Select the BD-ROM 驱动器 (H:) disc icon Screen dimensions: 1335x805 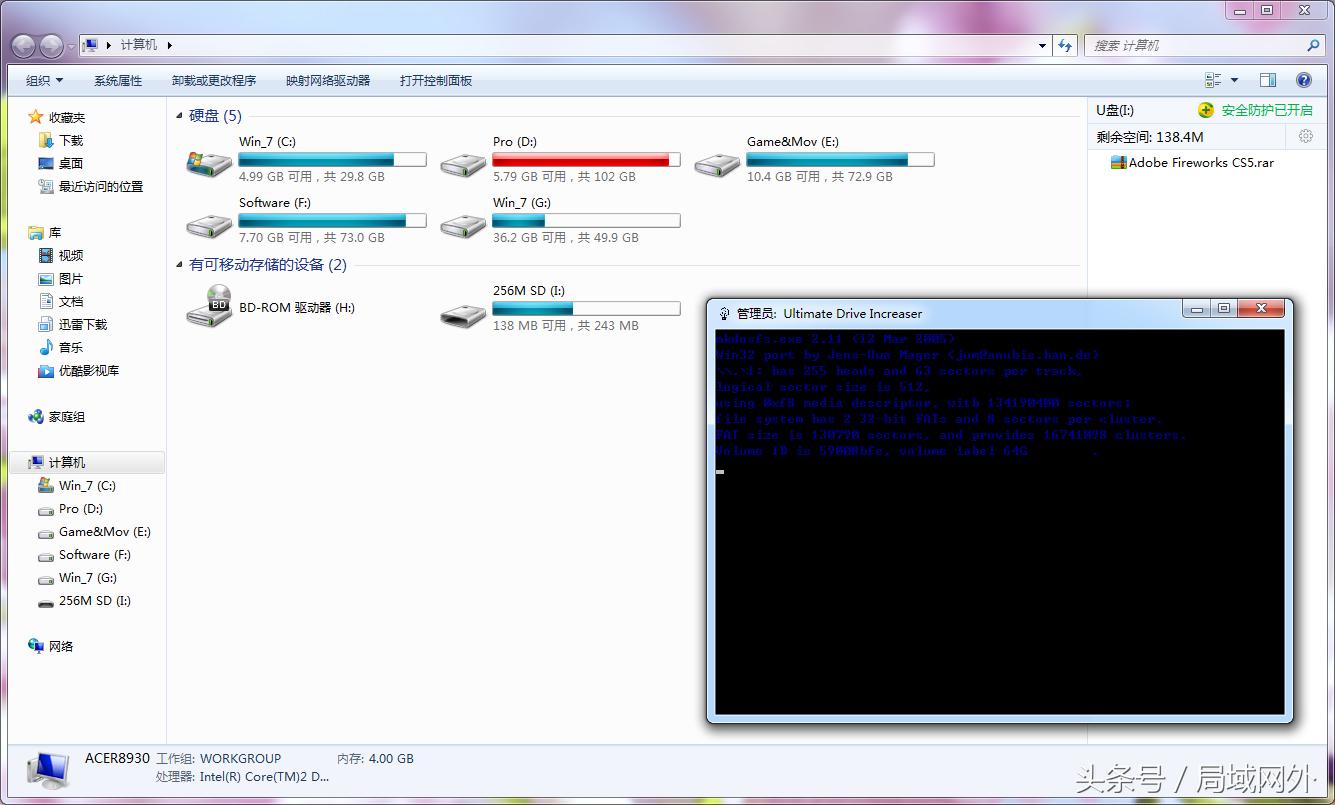(x=209, y=306)
